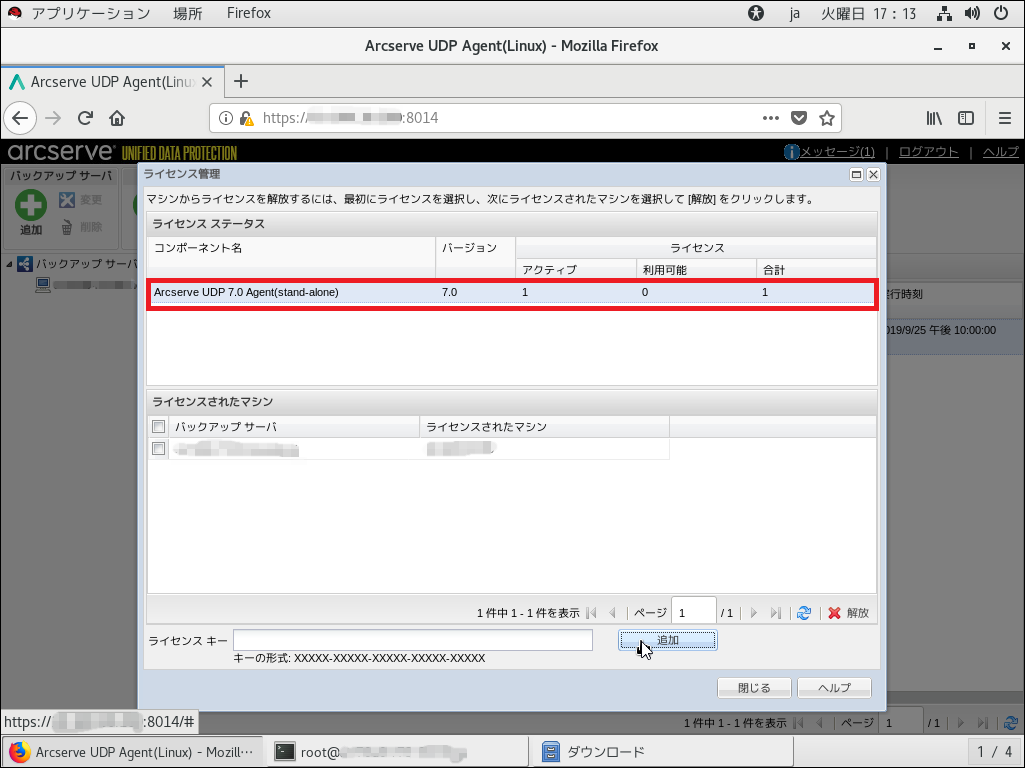Screen dimensions: 1025x768
Task: Go to the last page in the dialog pager
Action: [x=775, y=613]
